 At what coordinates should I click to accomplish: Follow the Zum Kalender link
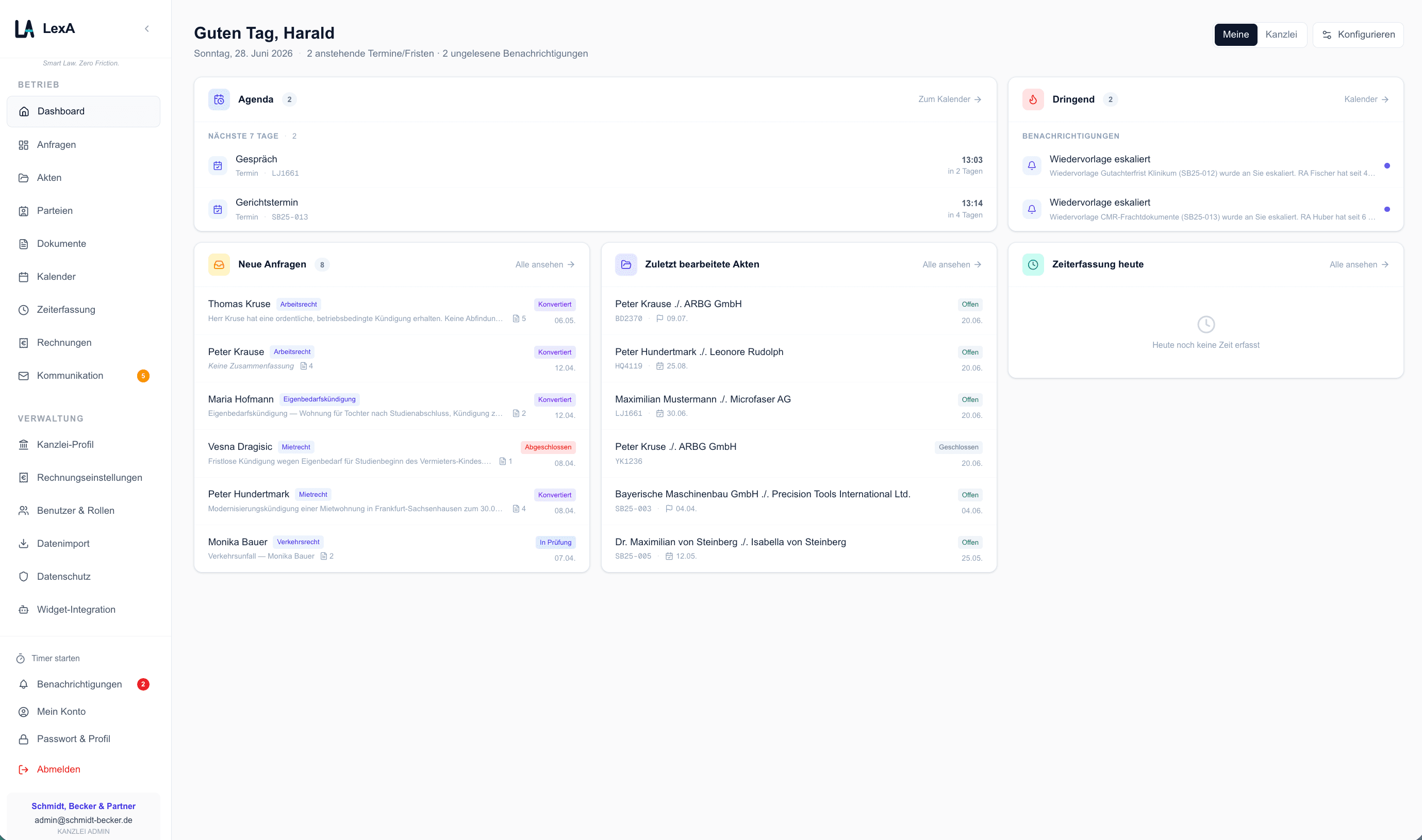(x=950, y=99)
